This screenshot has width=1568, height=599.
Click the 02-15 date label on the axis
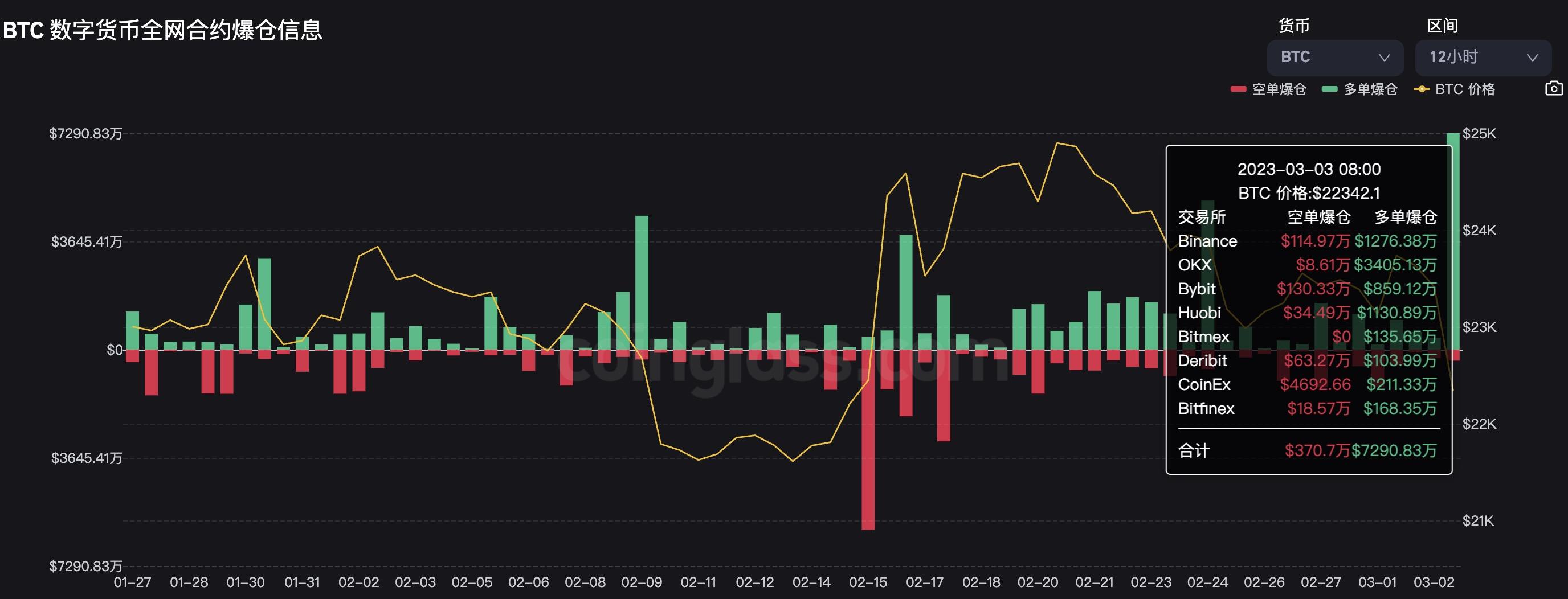pos(868,582)
